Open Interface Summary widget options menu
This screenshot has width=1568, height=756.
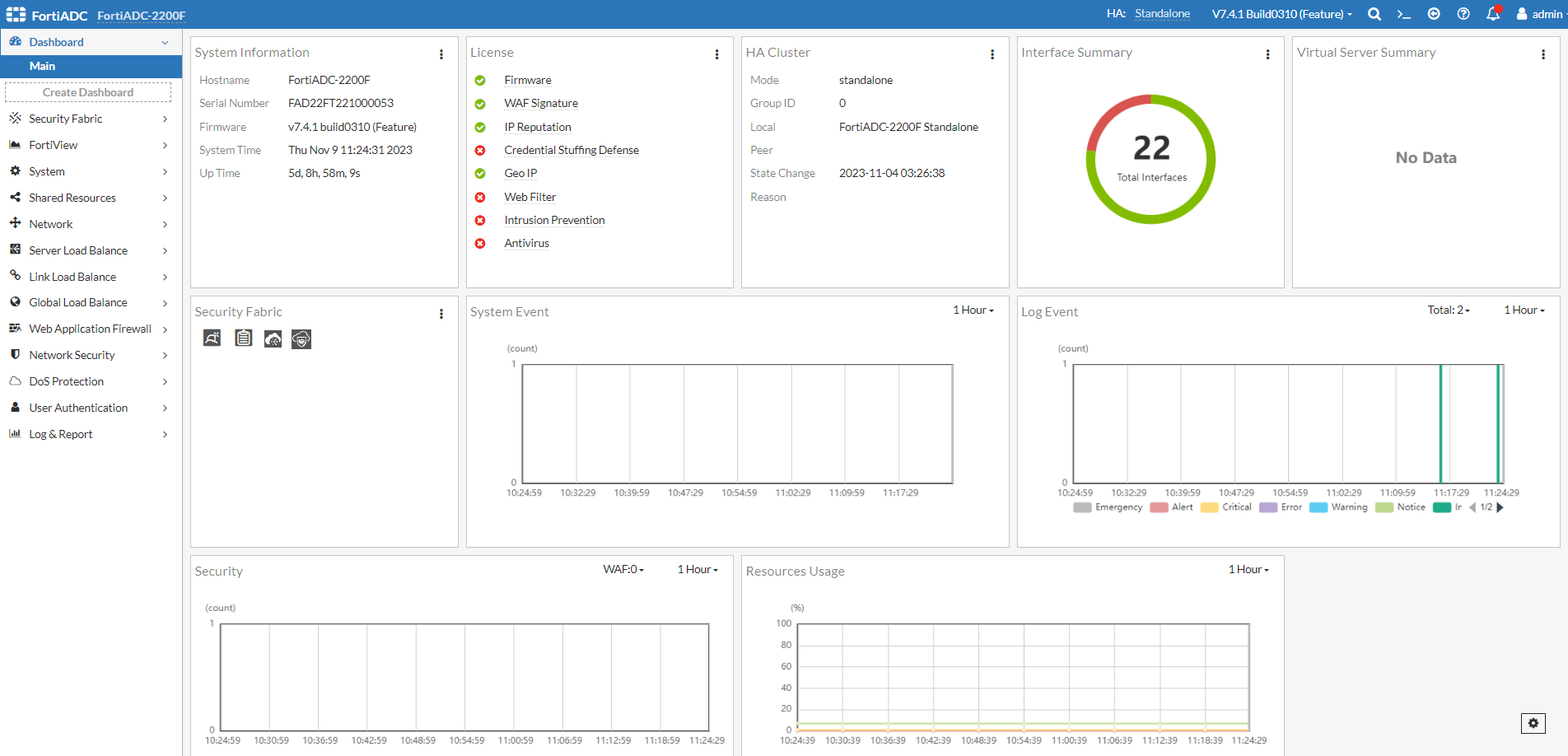coord(1268,54)
